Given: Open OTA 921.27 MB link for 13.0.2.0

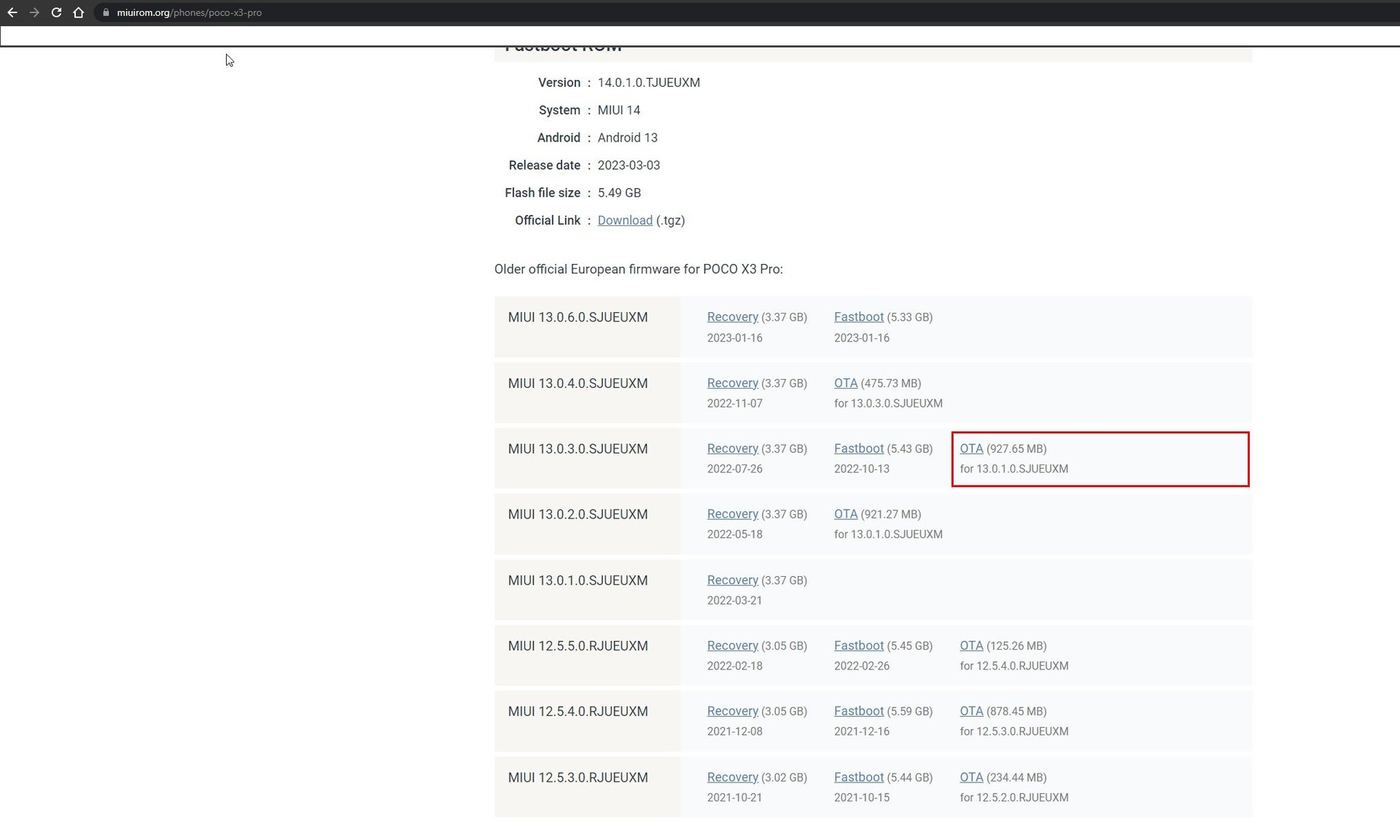Looking at the screenshot, I should (845, 514).
